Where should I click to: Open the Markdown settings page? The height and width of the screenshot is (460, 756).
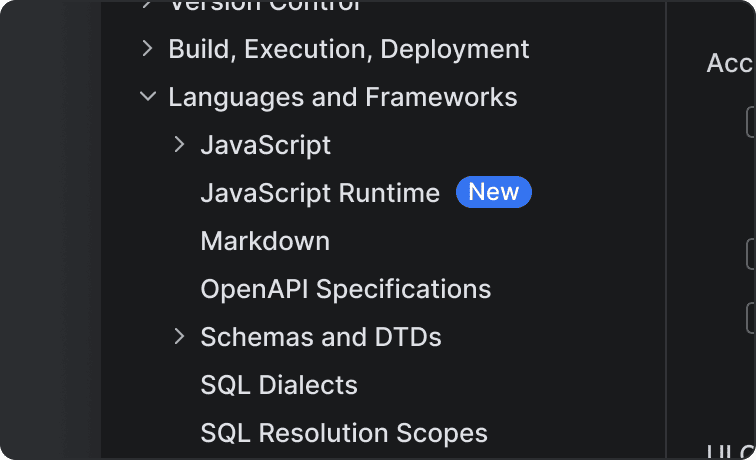(x=265, y=241)
